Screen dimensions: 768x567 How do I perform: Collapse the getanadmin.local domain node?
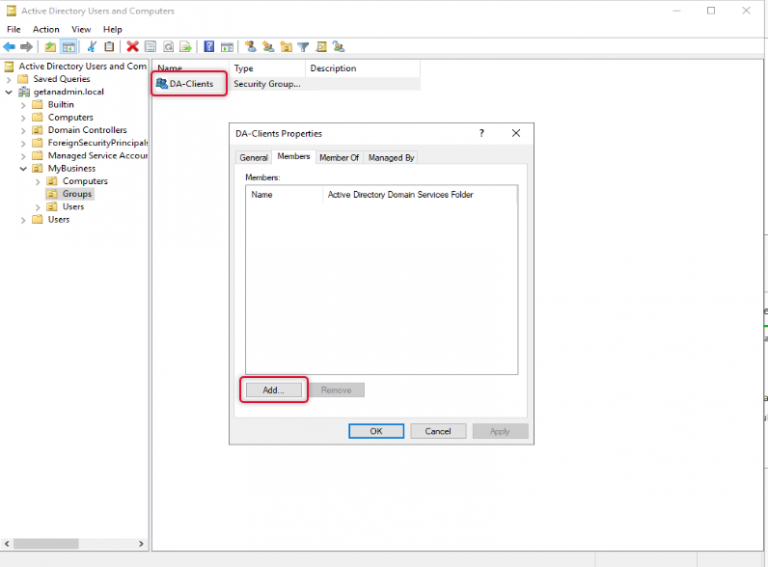point(8,92)
